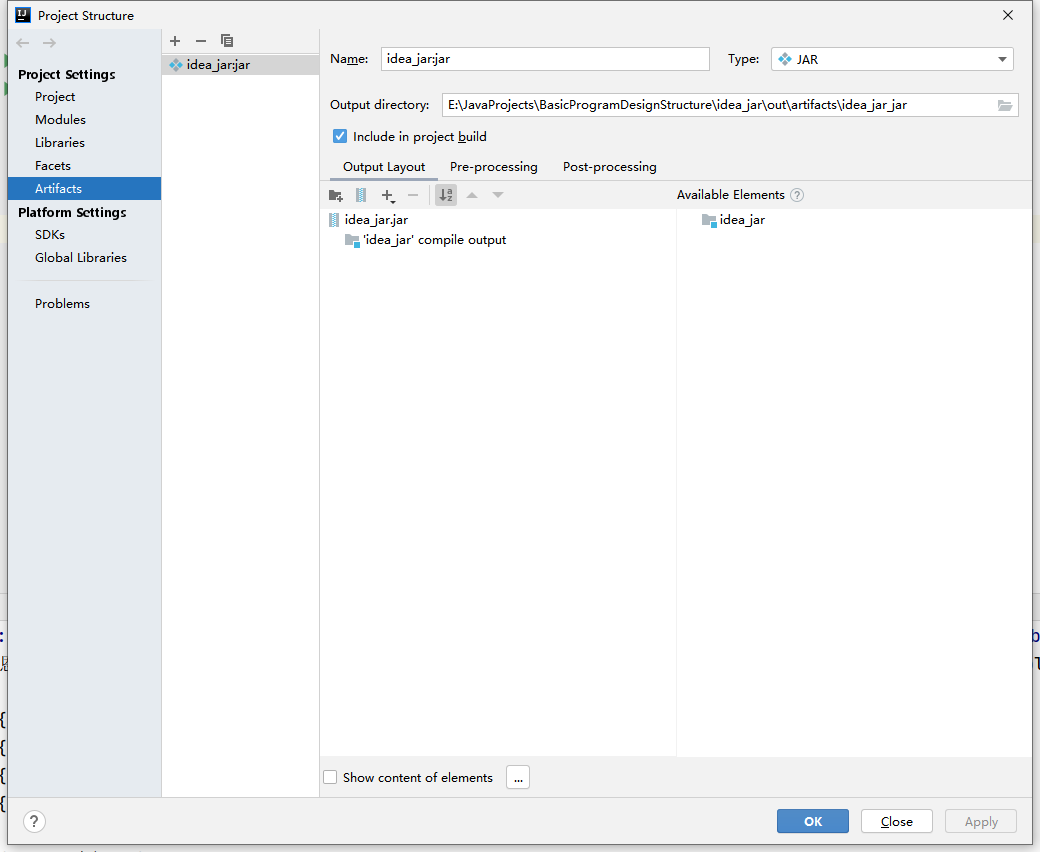
Task: Open the dialog help question mark
Action: pyautogui.click(x=34, y=822)
